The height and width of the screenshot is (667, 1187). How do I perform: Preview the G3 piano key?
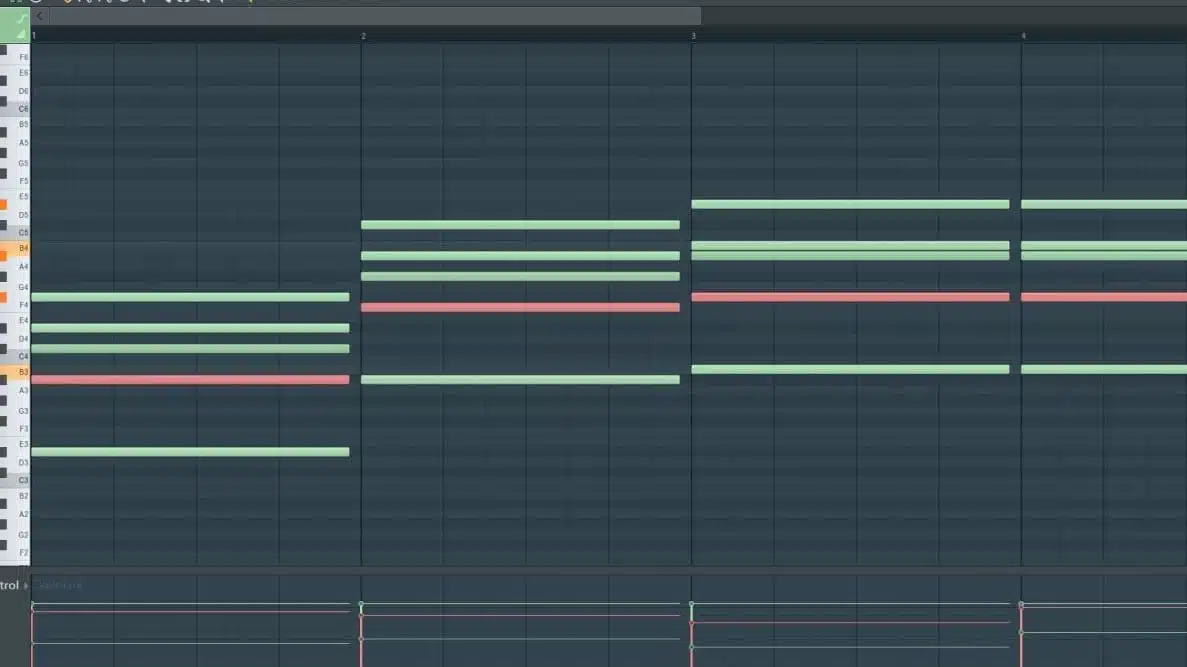tap(15, 411)
